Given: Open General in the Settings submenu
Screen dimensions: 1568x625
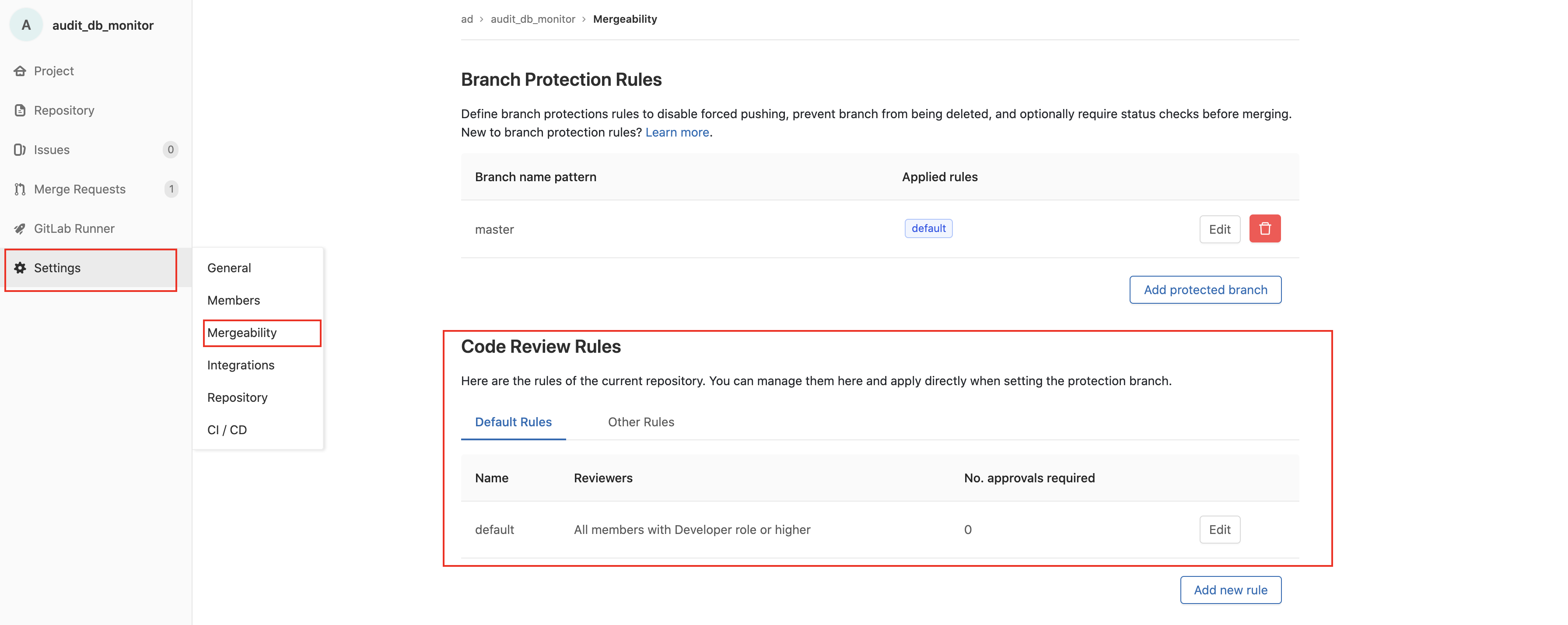Looking at the screenshot, I should [229, 267].
